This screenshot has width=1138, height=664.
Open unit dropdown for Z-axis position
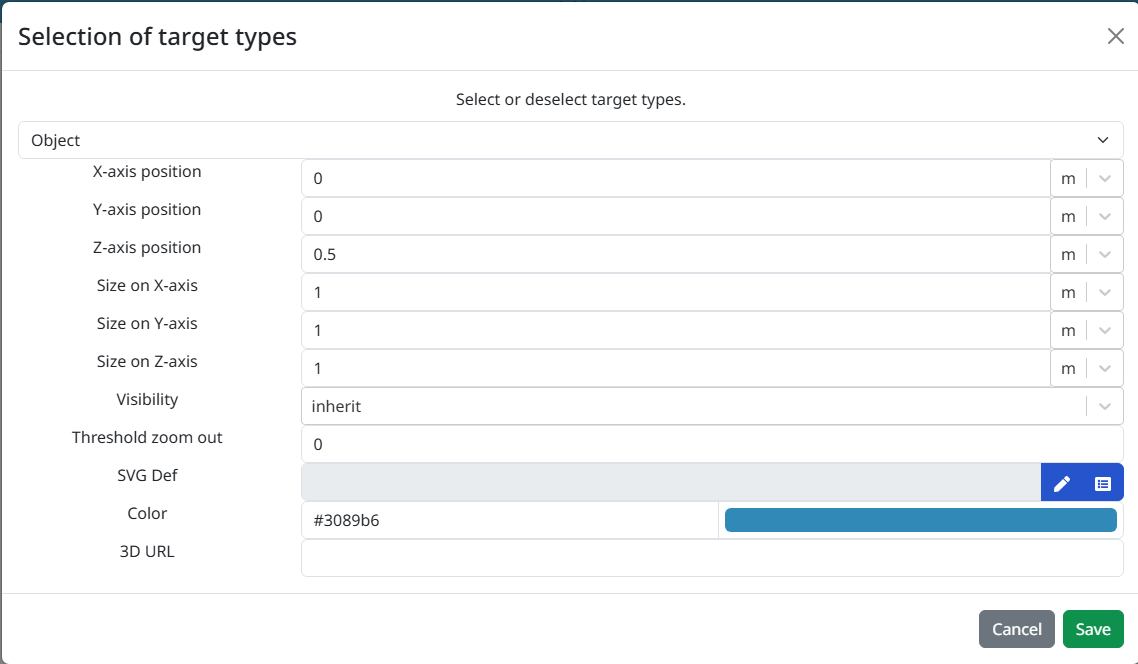coord(1104,254)
